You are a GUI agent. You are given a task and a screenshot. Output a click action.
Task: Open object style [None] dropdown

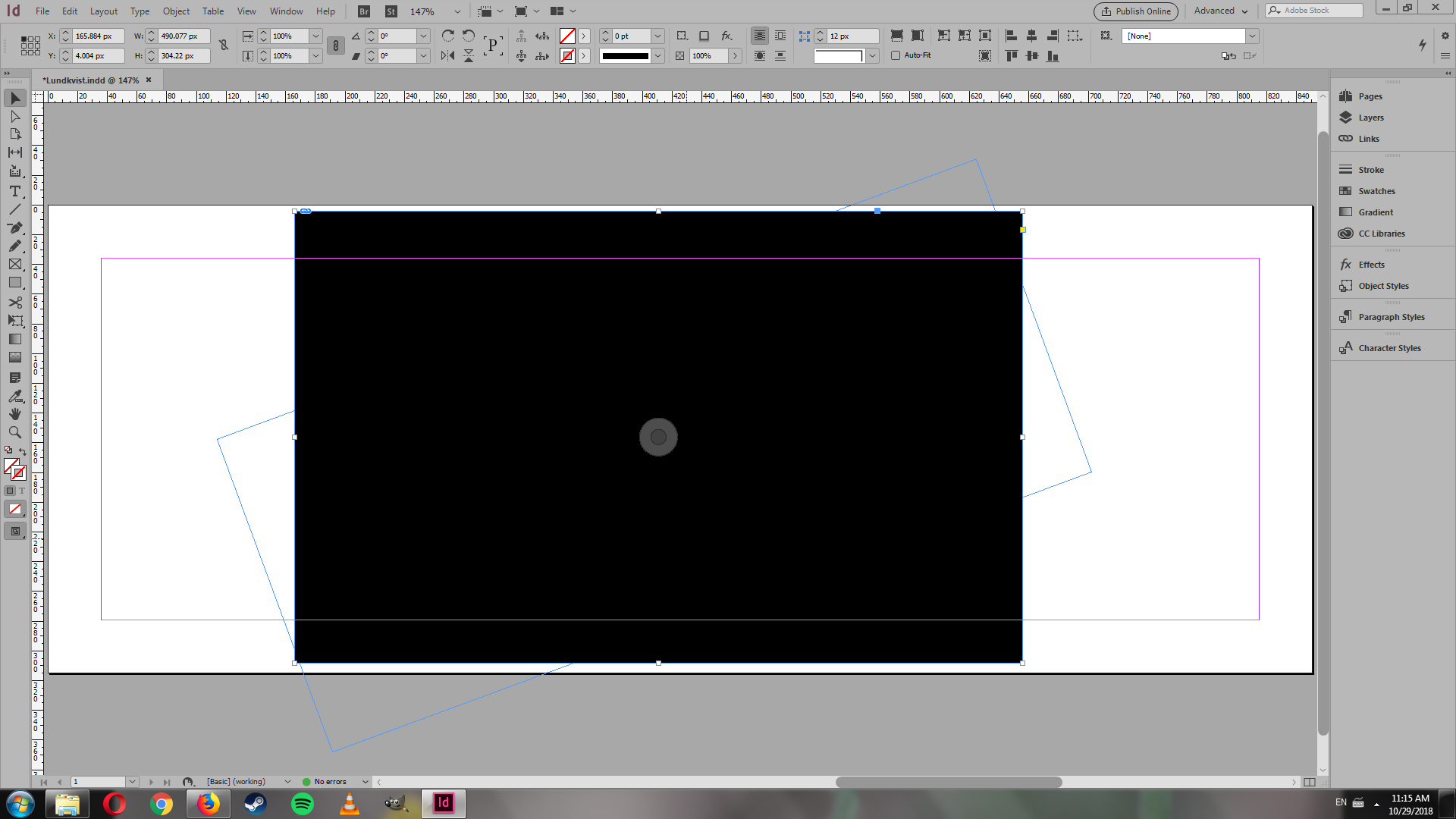1252,36
